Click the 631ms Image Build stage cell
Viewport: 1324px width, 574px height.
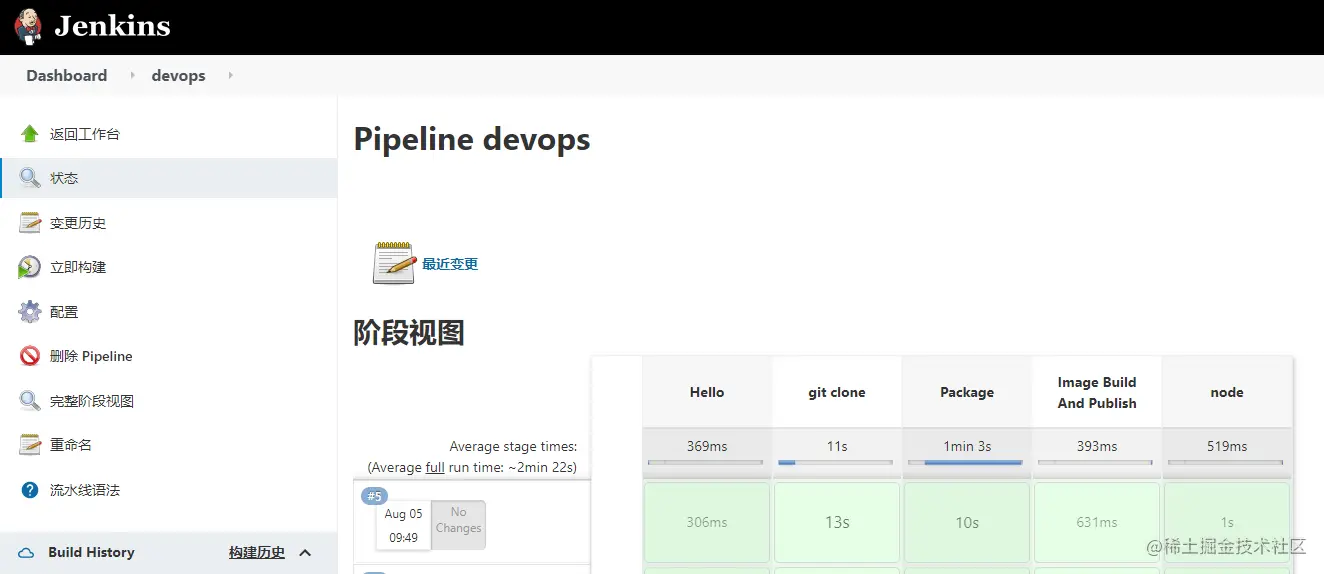pyautogui.click(x=1097, y=522)
